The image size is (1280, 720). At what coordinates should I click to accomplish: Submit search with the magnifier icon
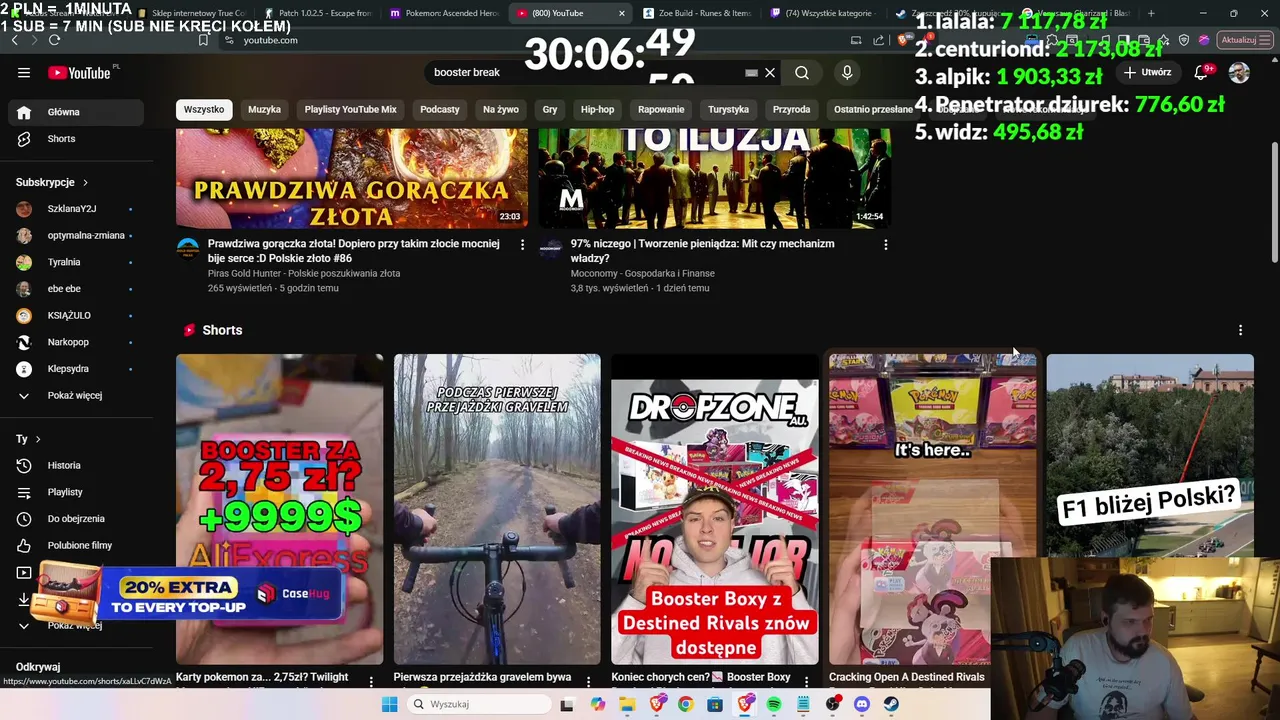[x=802, y=72]
